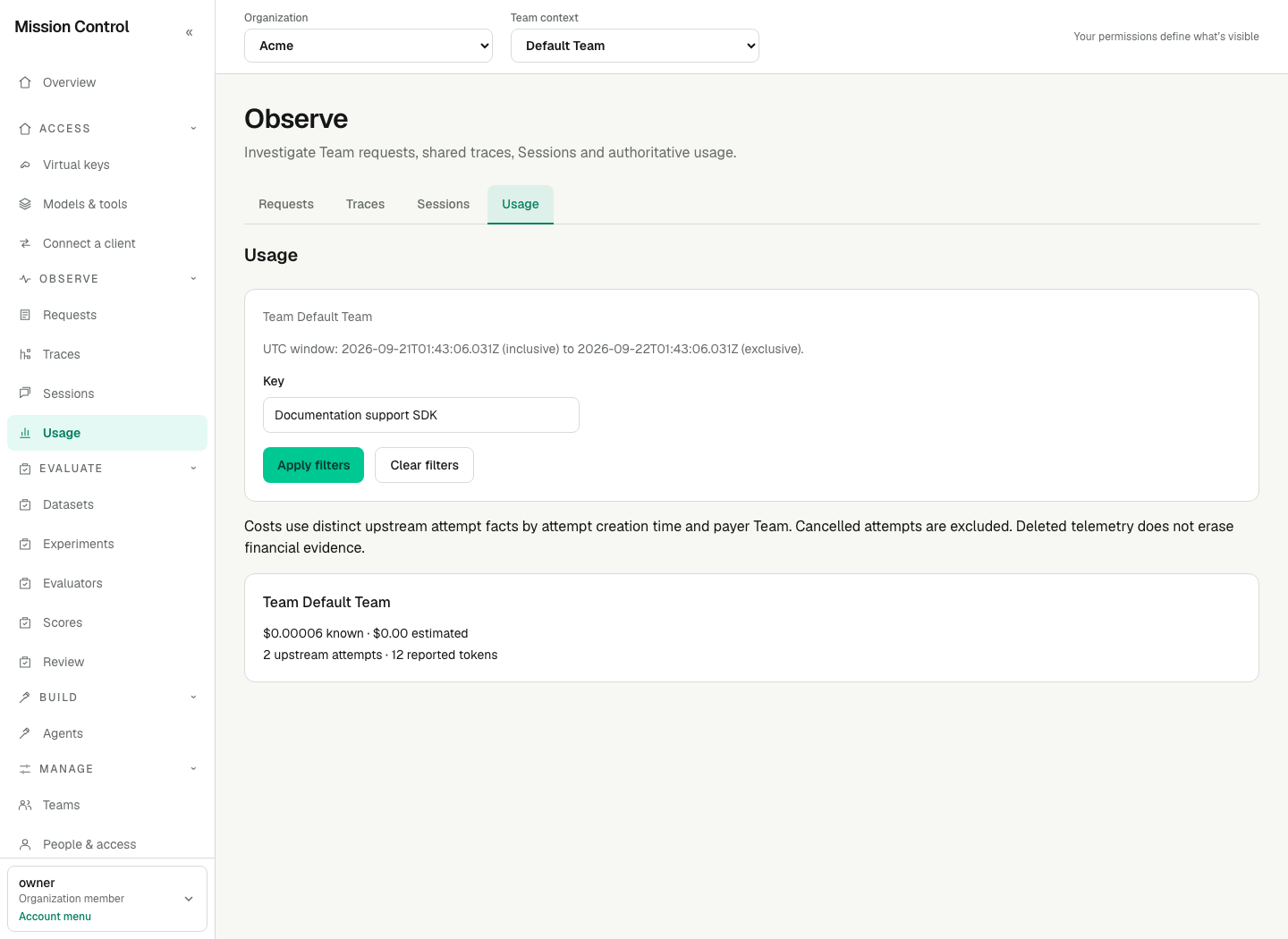Click the owner name in account panel
Image resolution: width=1288 pixels, height=939 pixels.
coord(37,883)
